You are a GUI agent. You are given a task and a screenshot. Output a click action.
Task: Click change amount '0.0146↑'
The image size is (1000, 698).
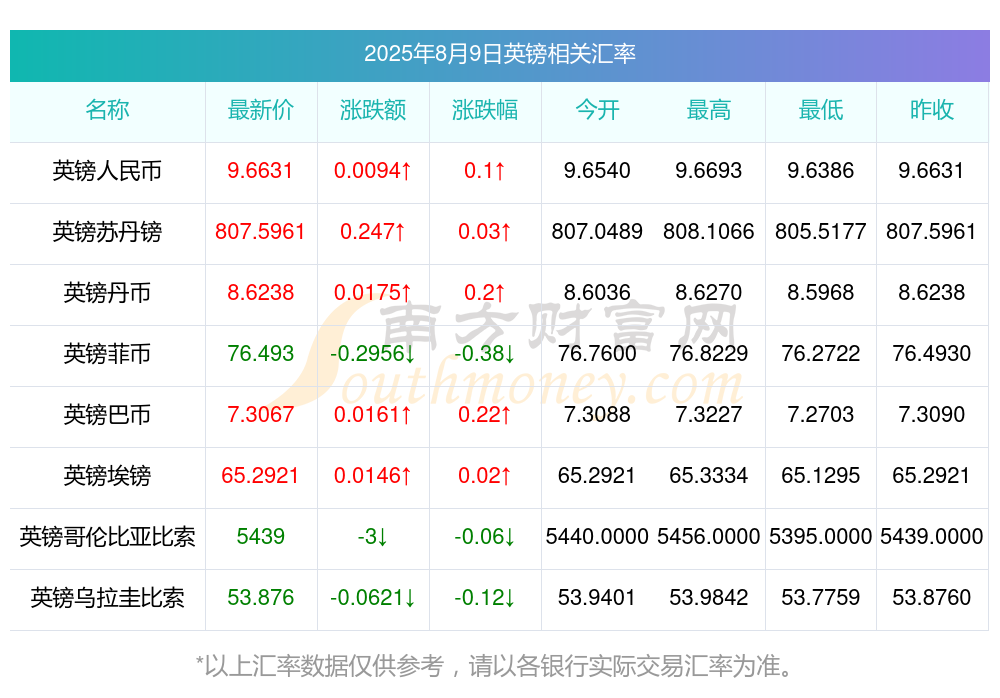point(372,476)
